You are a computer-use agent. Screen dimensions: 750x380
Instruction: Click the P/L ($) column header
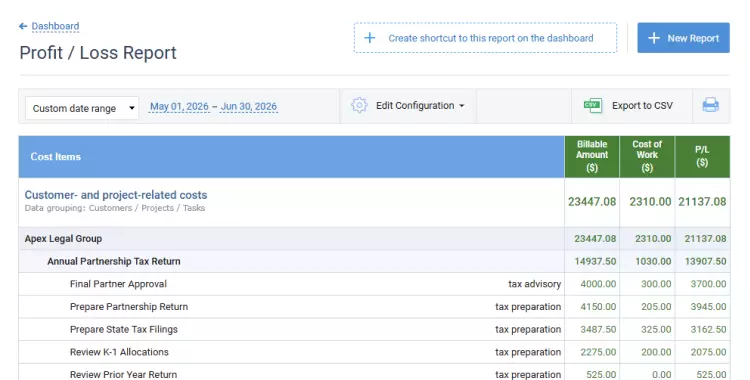point(702,156)
